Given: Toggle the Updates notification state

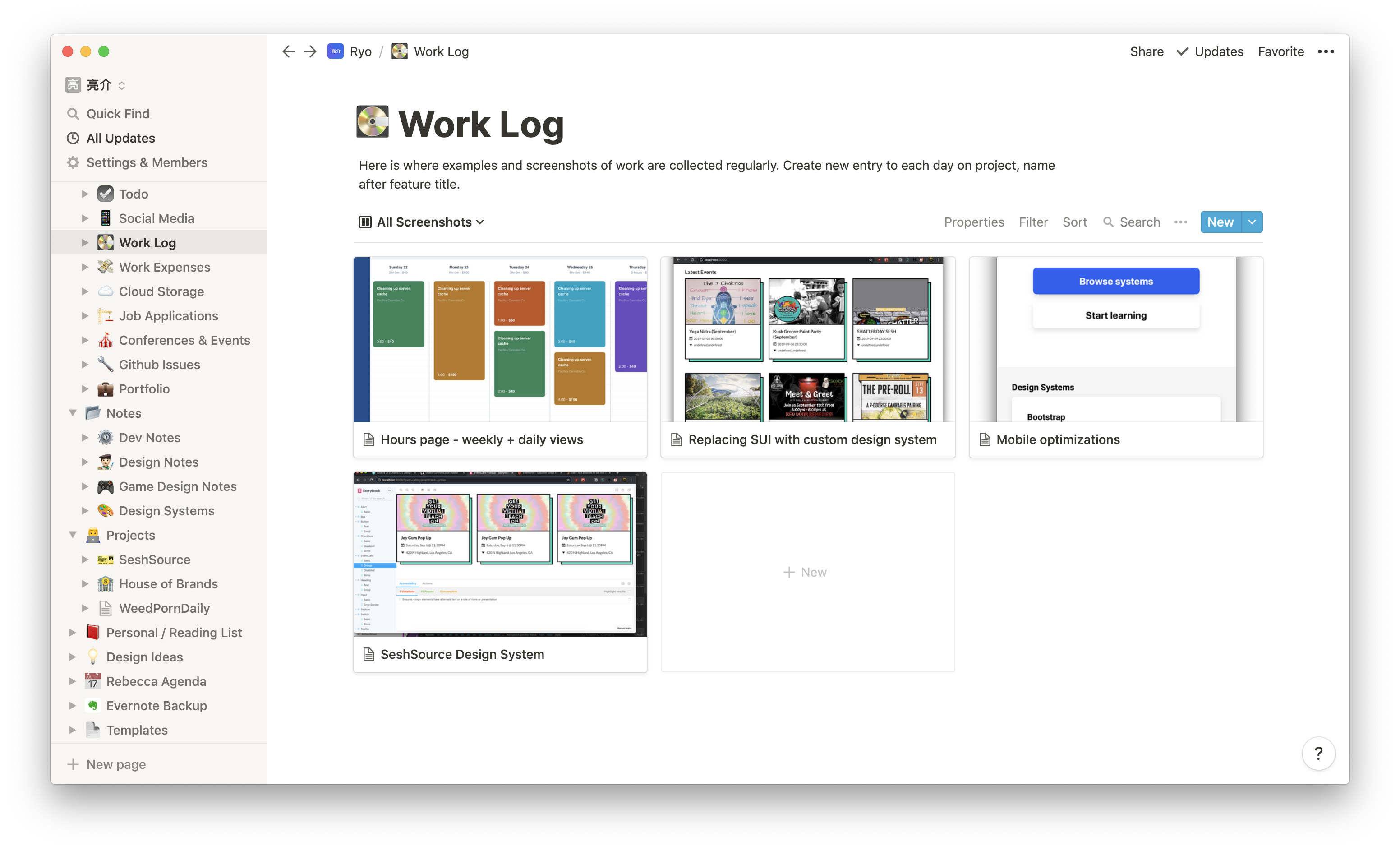Looking at the screenshot, I should click(1210, 51).
